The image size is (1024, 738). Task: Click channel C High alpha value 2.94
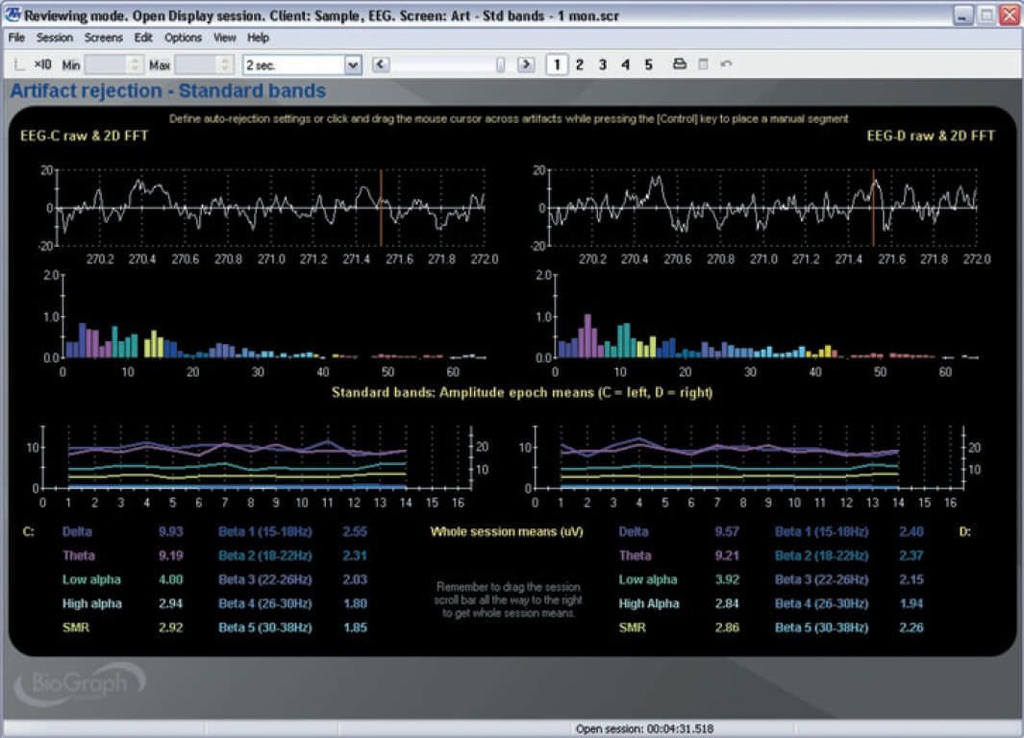point(170,604)
